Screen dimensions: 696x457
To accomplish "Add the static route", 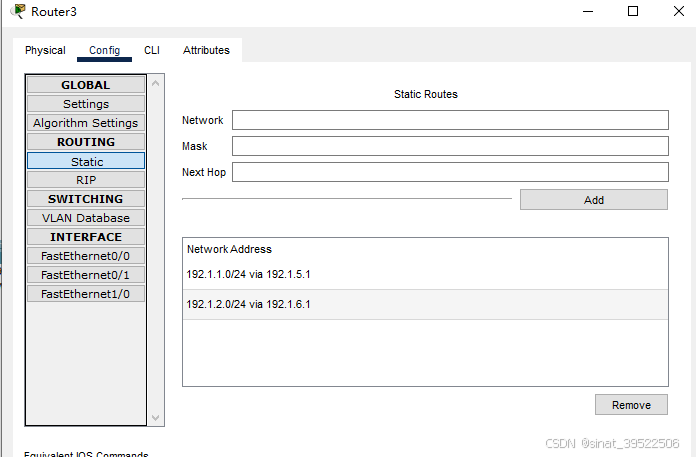I will tap(593, 200).
